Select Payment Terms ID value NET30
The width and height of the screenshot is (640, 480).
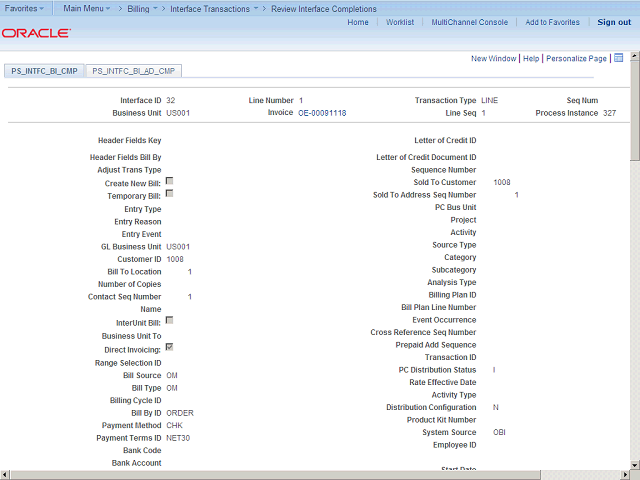[178, 438]
